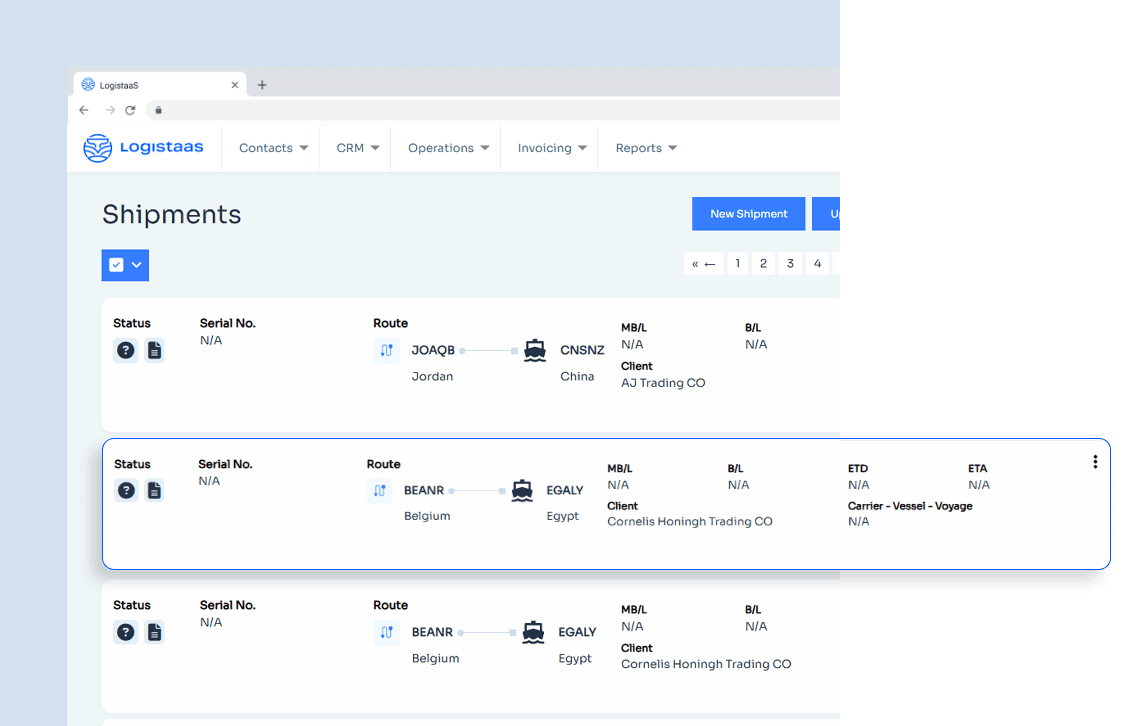Go to page 1

(x=737, y=264)
